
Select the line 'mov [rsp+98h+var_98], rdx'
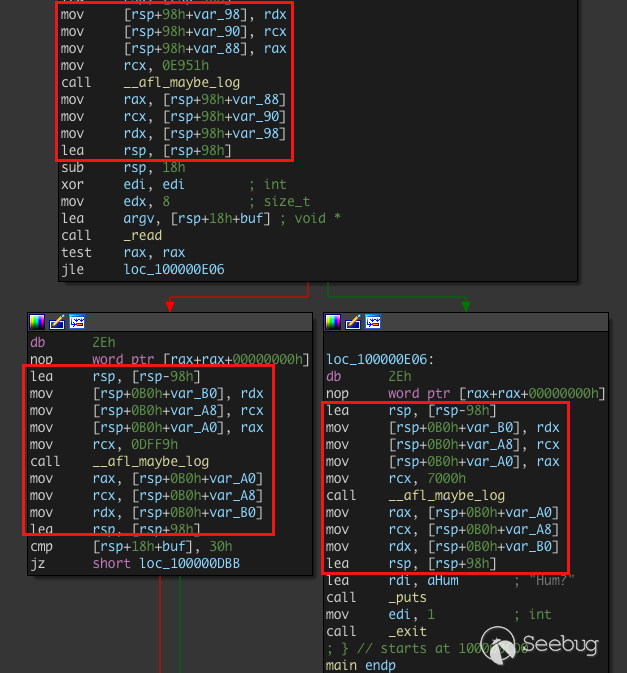coord(173,15)
